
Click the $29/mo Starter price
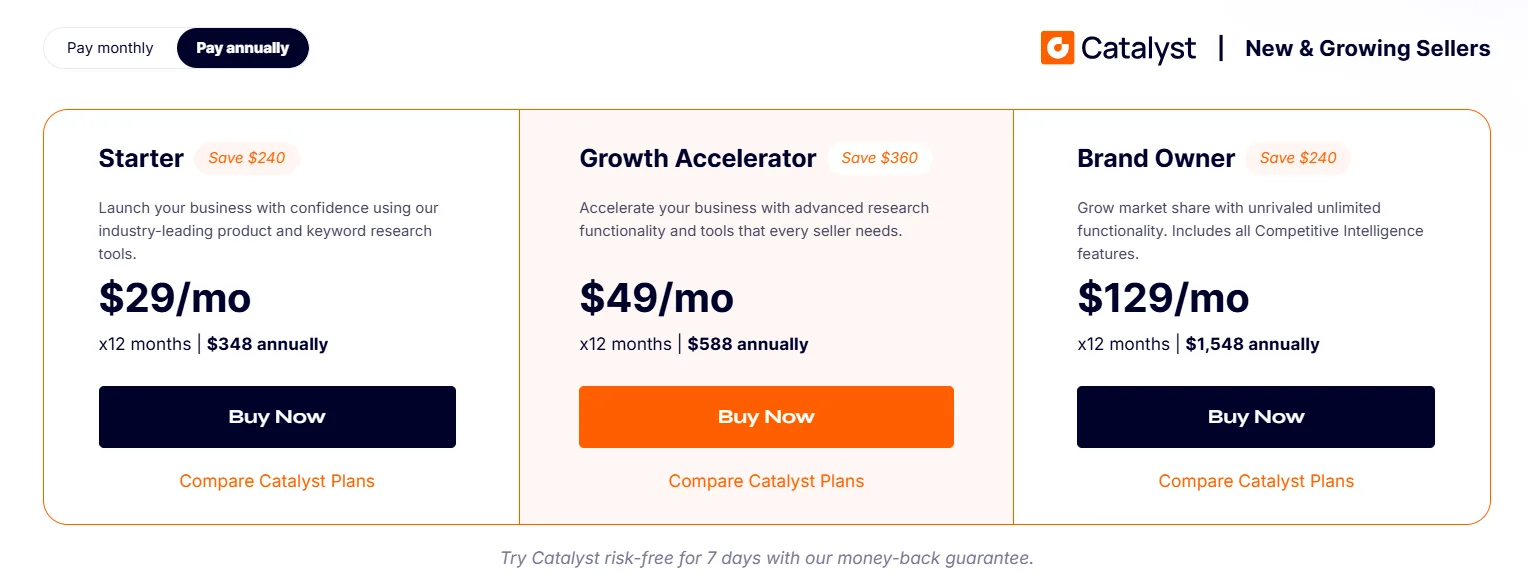(175, 298)
